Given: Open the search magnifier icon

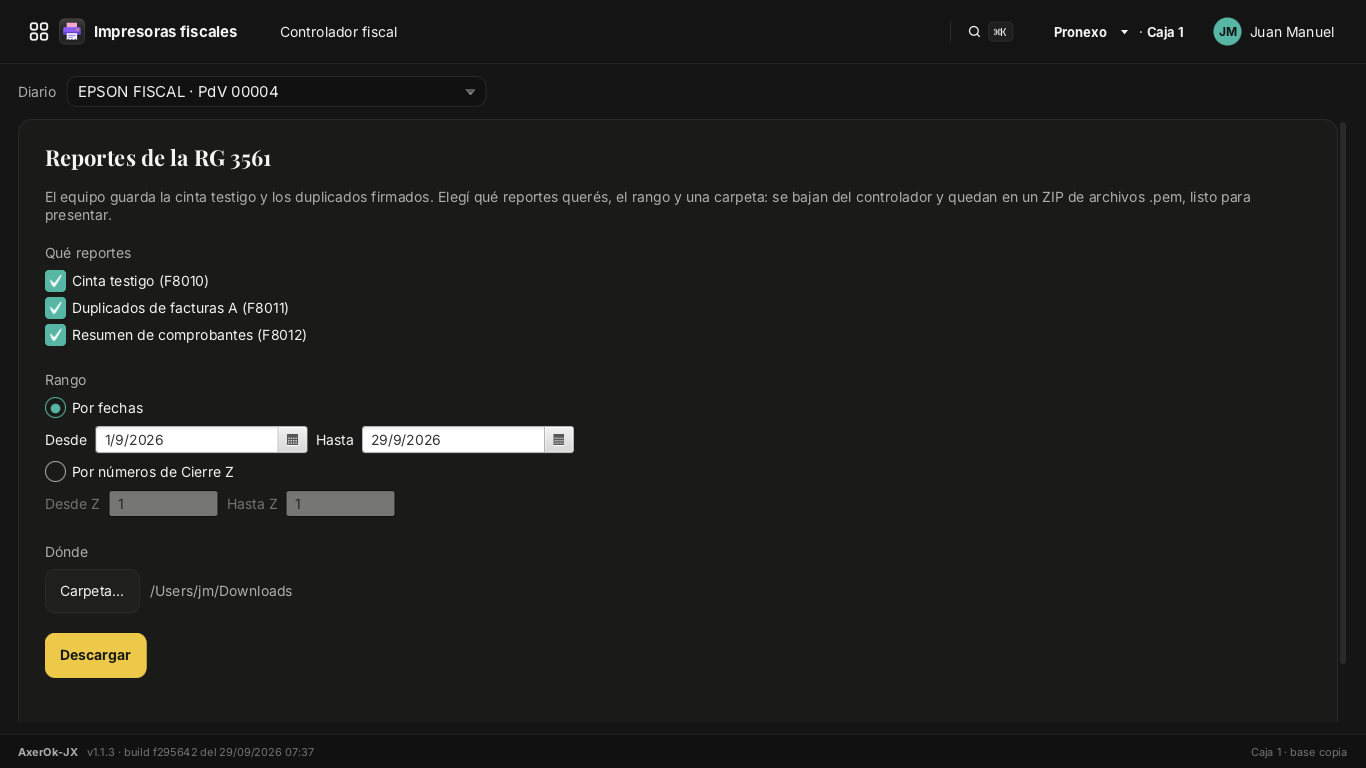Looking at the screenshot, I should point(974,32).
